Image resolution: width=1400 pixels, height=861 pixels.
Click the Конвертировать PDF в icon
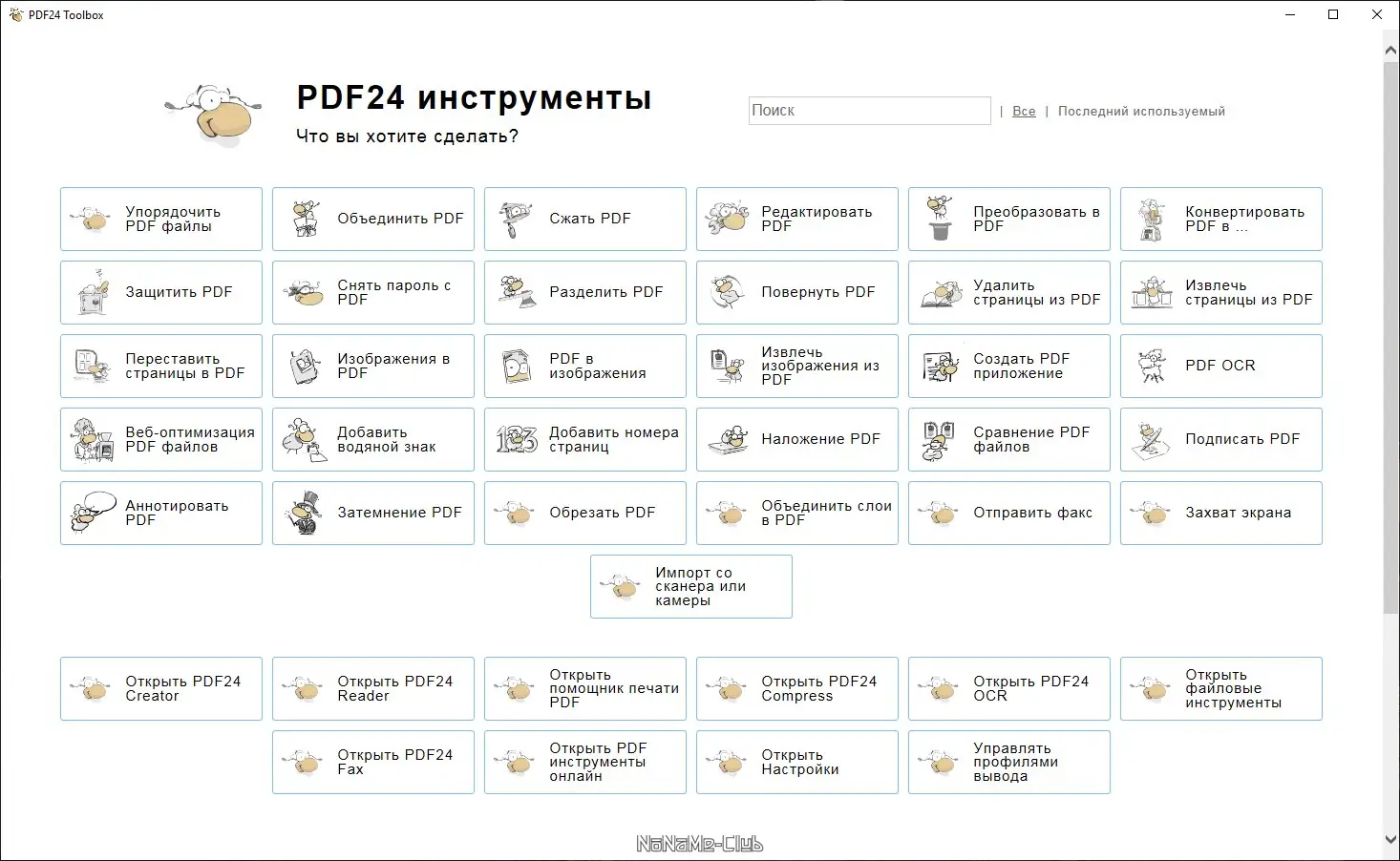[1153, 220]
